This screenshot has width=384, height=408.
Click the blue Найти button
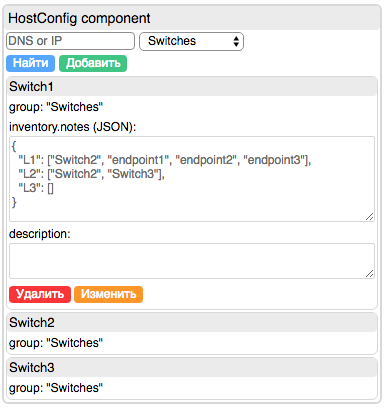(30, 63)
